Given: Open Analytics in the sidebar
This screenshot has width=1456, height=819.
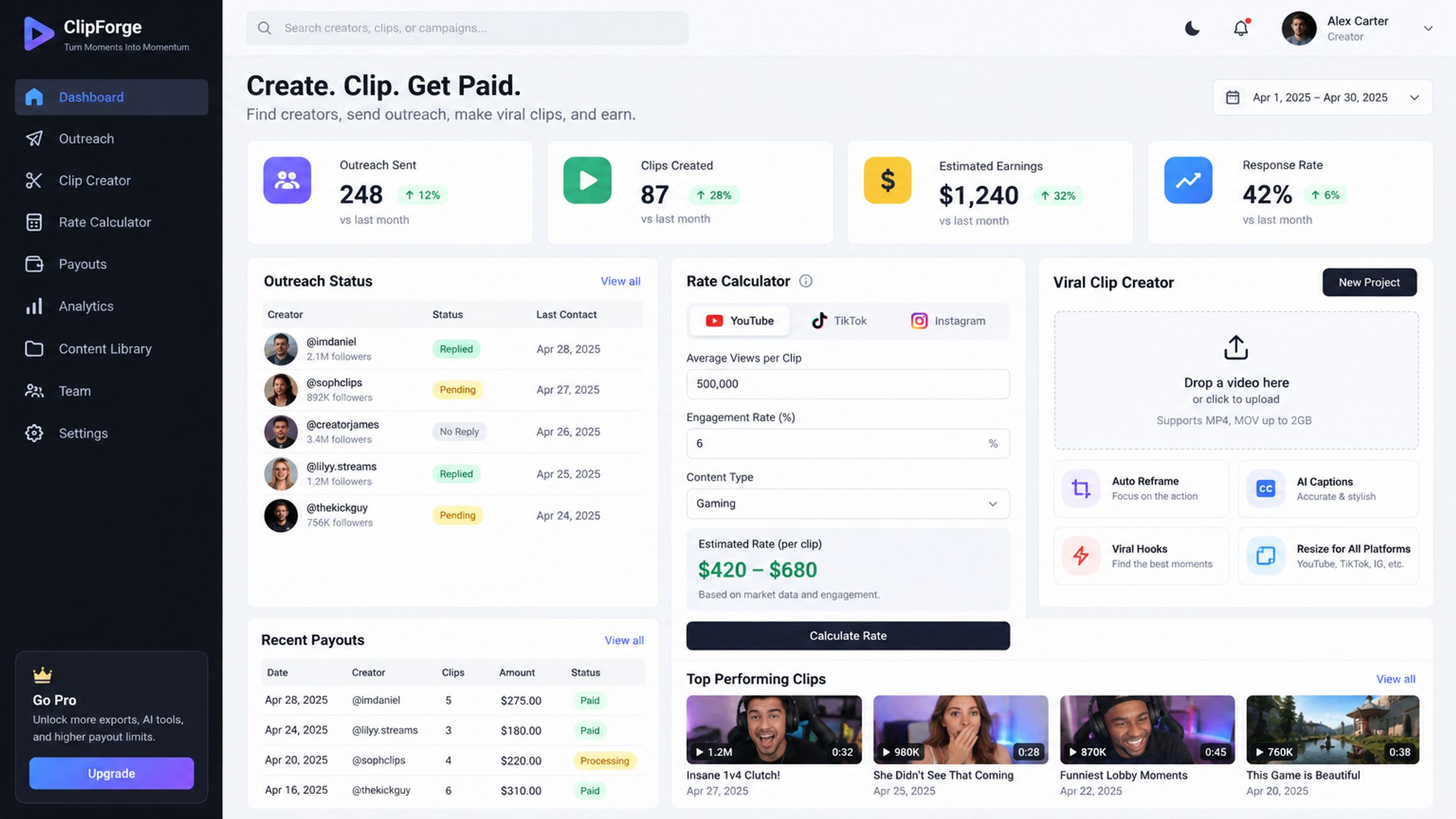Looking at the screenshot, I should pyautogui.click(x=111, y=307).
